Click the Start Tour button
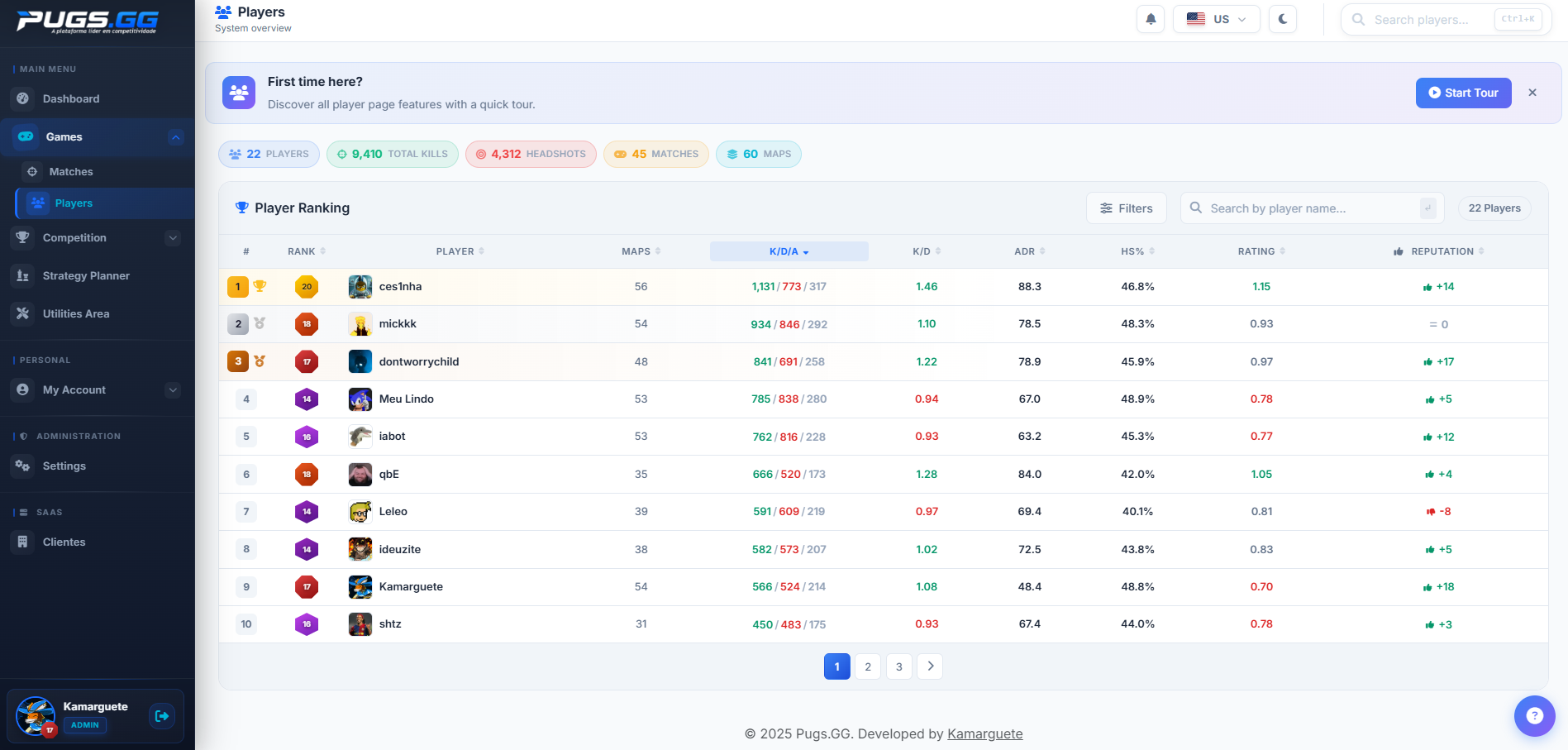The height and width of the screenshot is (750, 1568). (x=1463, y=93)
